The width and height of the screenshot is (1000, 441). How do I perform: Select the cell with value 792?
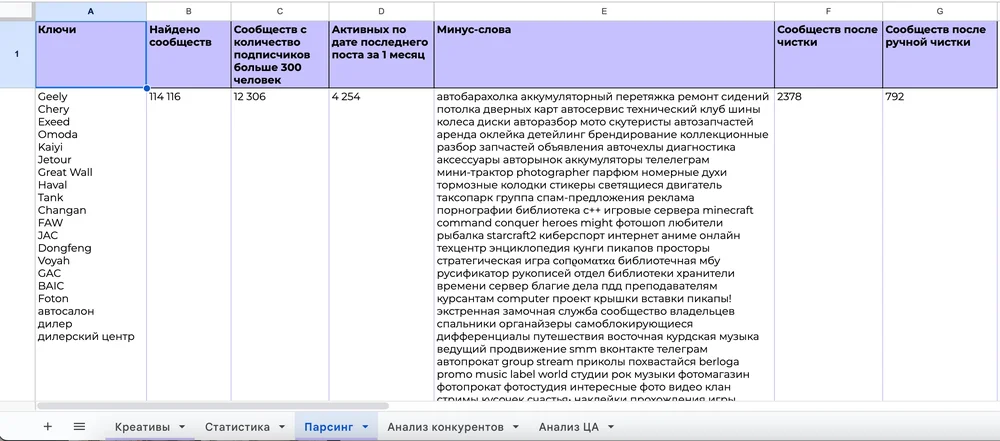click(941, 244)
